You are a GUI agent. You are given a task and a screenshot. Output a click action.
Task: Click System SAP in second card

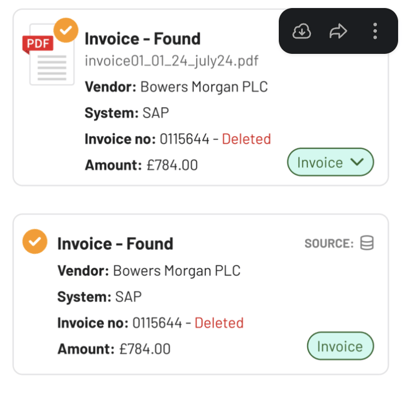pos(99,297)
